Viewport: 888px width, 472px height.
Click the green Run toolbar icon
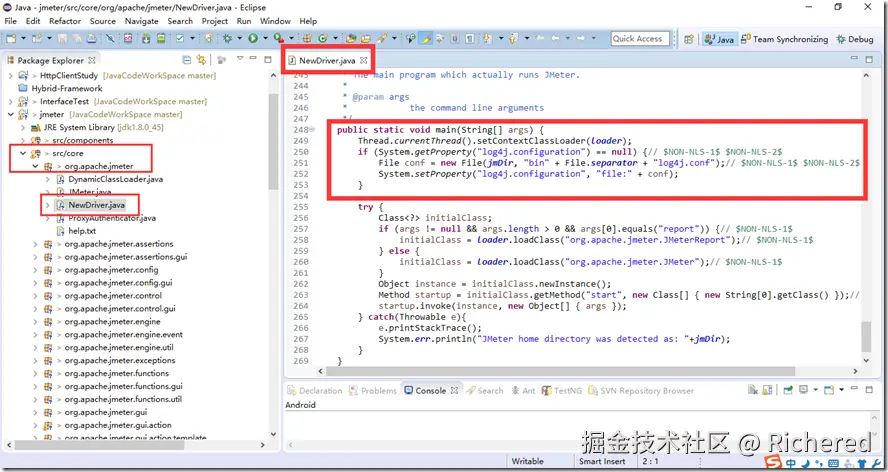(x=253, y=39)
